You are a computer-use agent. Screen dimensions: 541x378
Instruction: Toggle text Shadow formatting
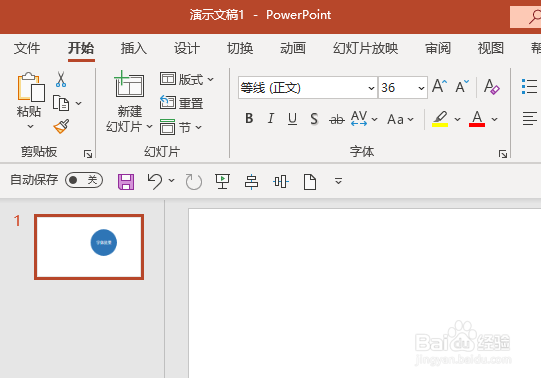click(x=314, y=119)
